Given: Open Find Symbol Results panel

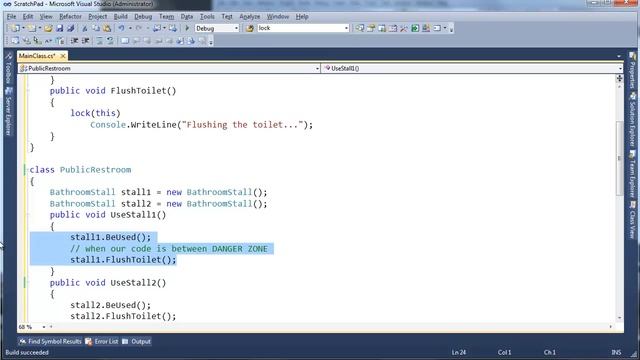Looking at the screenshot, I should [51, 341].
